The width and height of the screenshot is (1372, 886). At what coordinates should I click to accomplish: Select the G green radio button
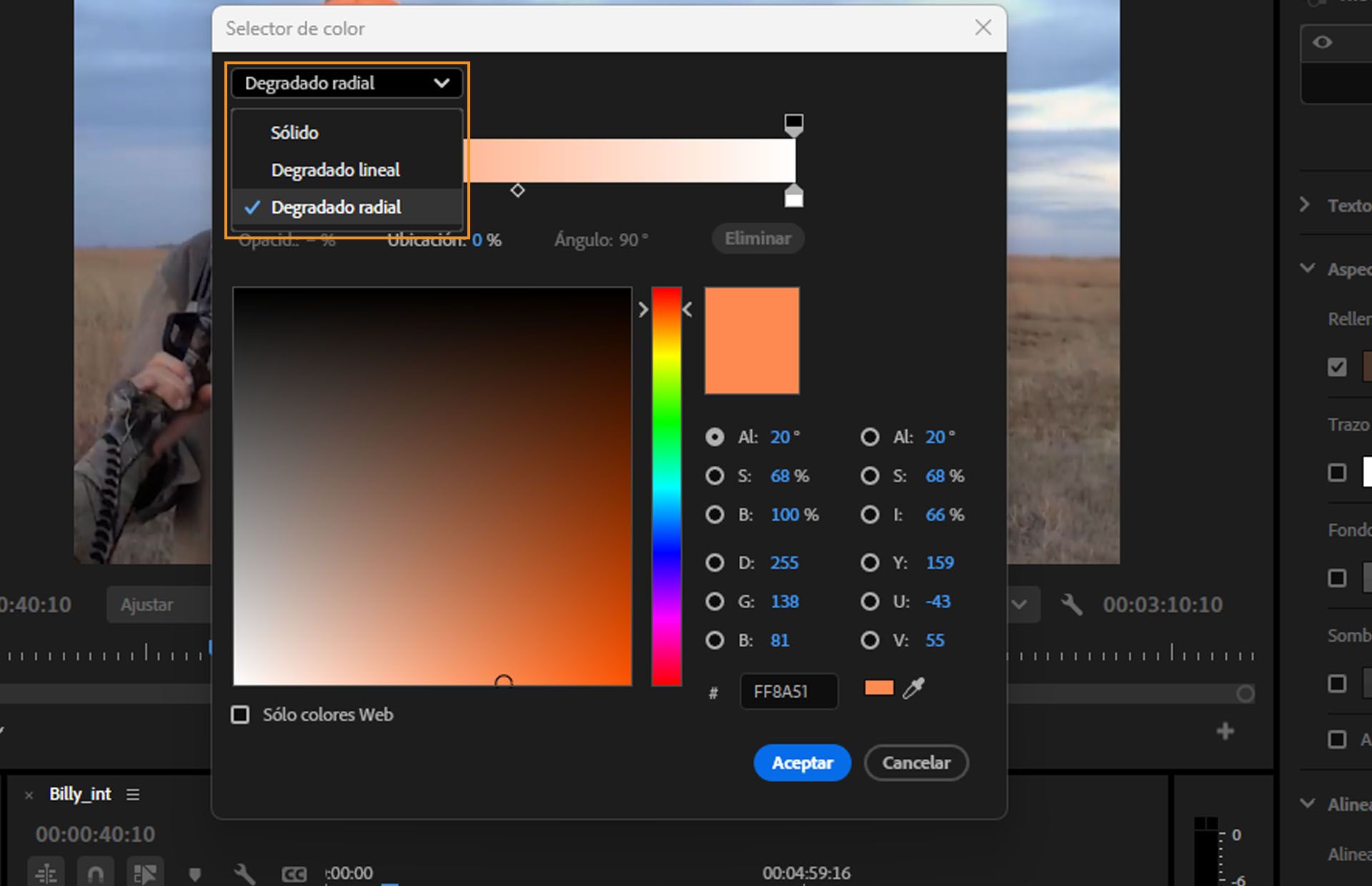coord(715,602)
